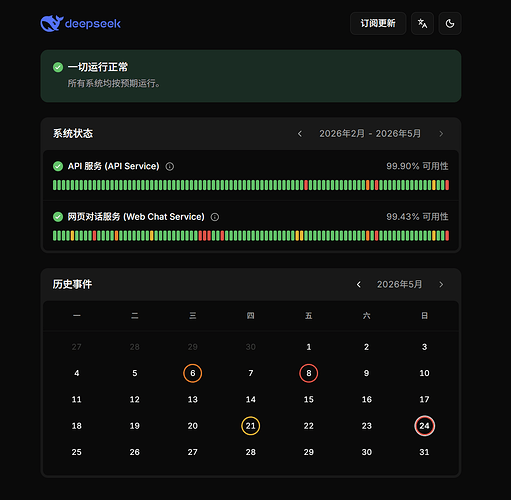
Task: Open the 订阅更新 subscribe button
Action: tap(378, 23)
